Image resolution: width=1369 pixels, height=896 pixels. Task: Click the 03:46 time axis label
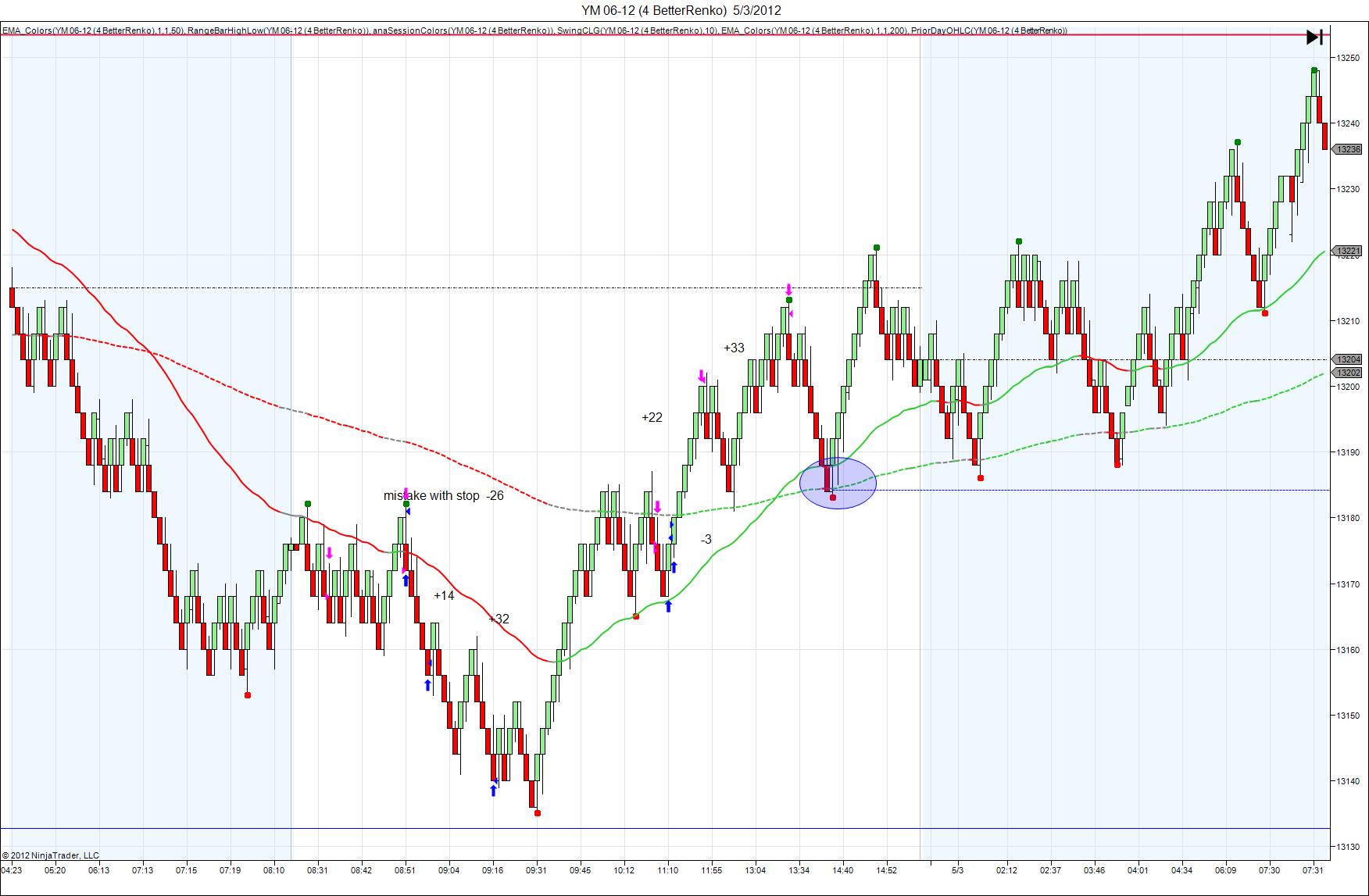(1094, 870)
